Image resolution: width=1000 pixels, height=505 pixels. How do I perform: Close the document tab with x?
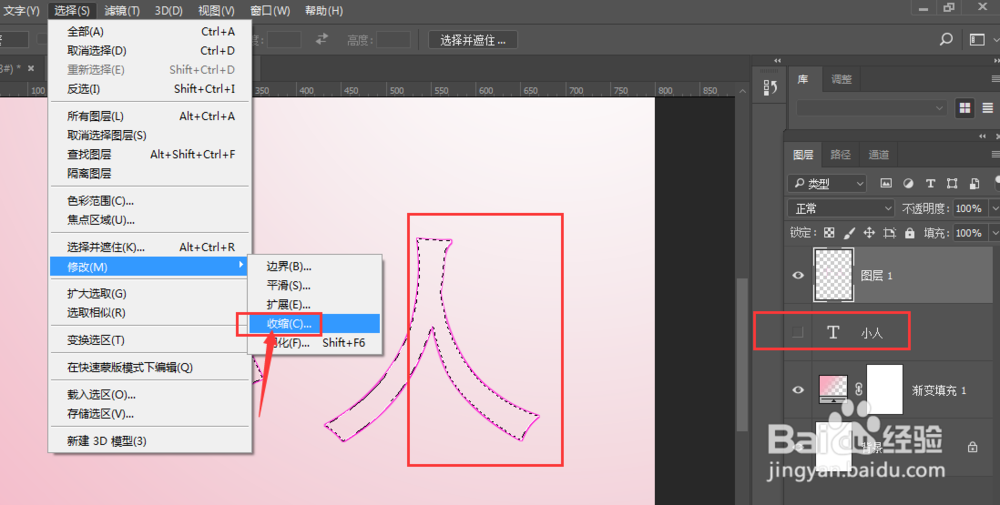pos(31,68)
